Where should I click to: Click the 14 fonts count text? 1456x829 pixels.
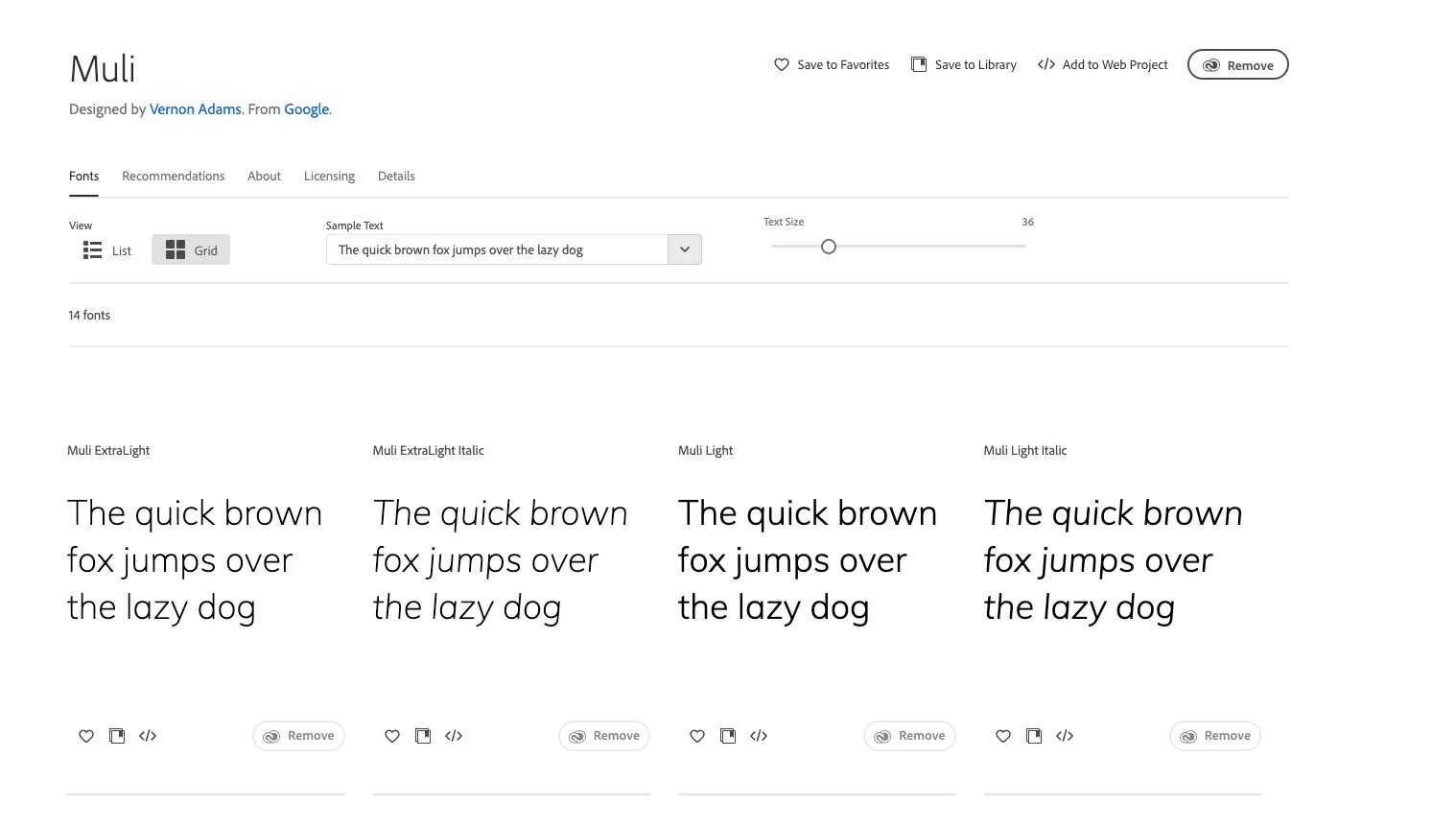pyautogui.click(x=89, y=315)
